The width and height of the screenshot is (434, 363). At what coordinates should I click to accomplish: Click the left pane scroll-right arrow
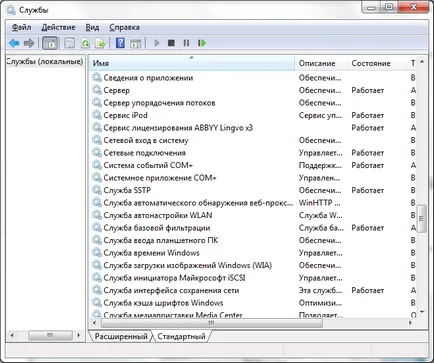click(x=79, y=335)
